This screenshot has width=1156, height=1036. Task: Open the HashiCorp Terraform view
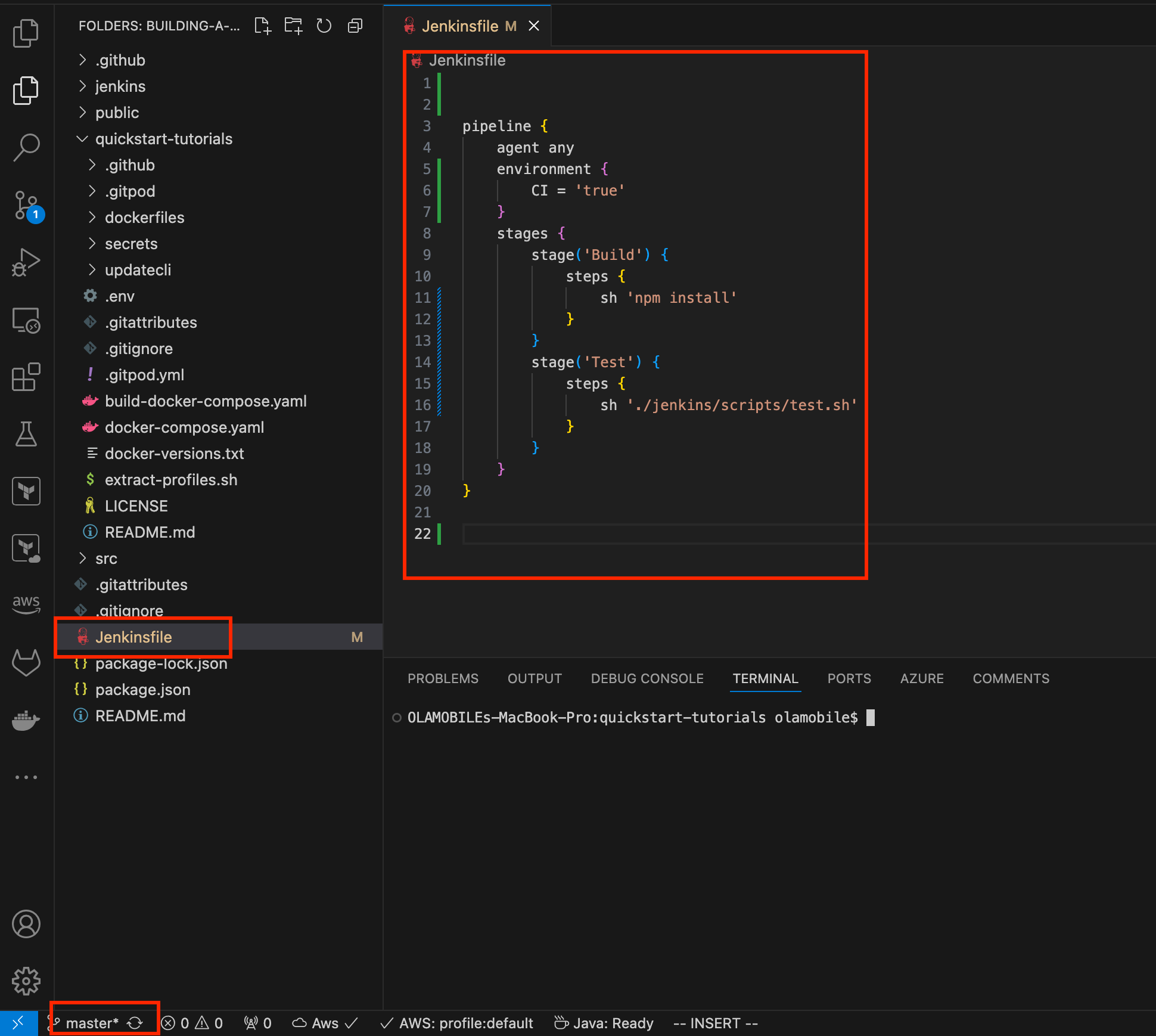[x=26, y=491]
